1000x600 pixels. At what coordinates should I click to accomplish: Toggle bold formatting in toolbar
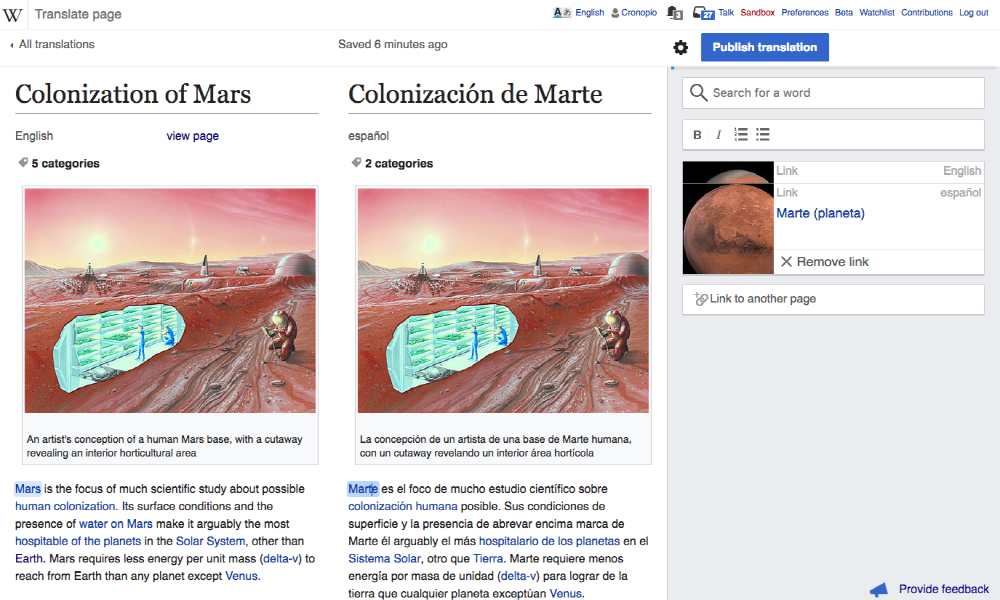tap(697, 135)
